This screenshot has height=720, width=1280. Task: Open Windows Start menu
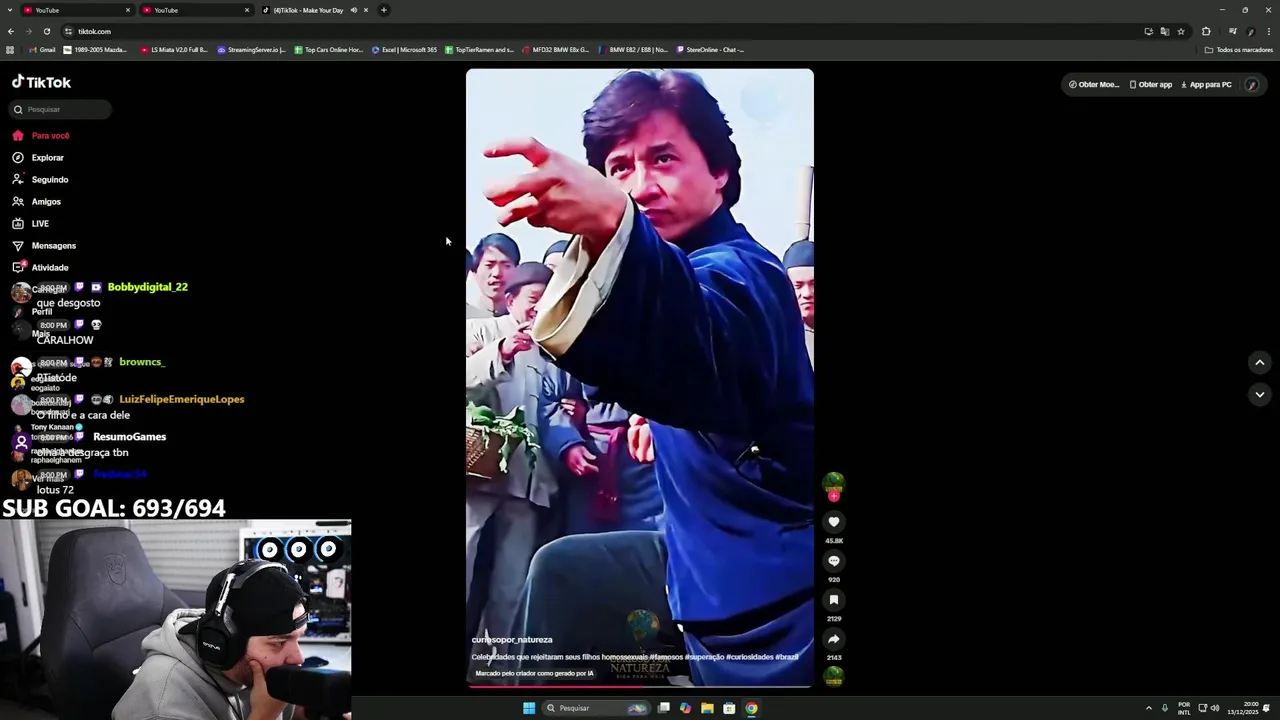point(529,708)
